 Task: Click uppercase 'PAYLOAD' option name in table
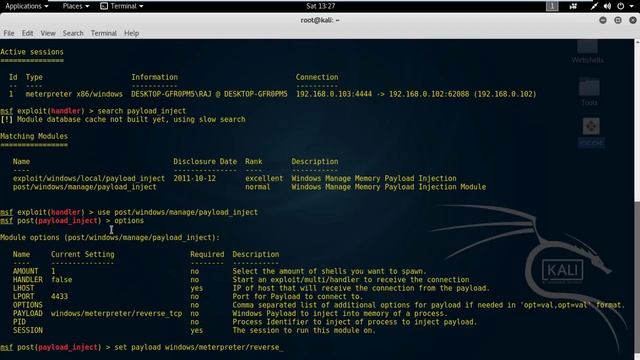coord(27,313)
